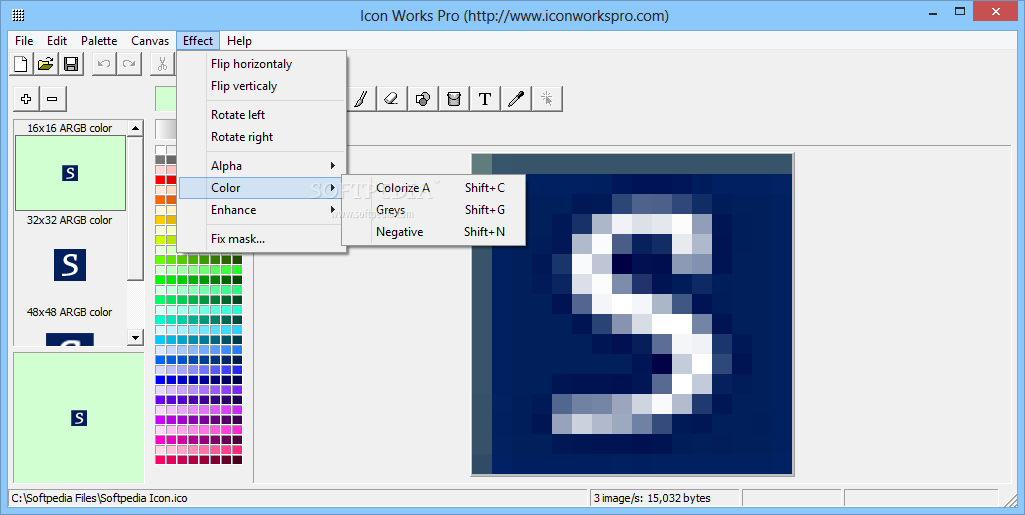
Task: Click the Redo arrow icon
Action: click(x=129, y=63)
